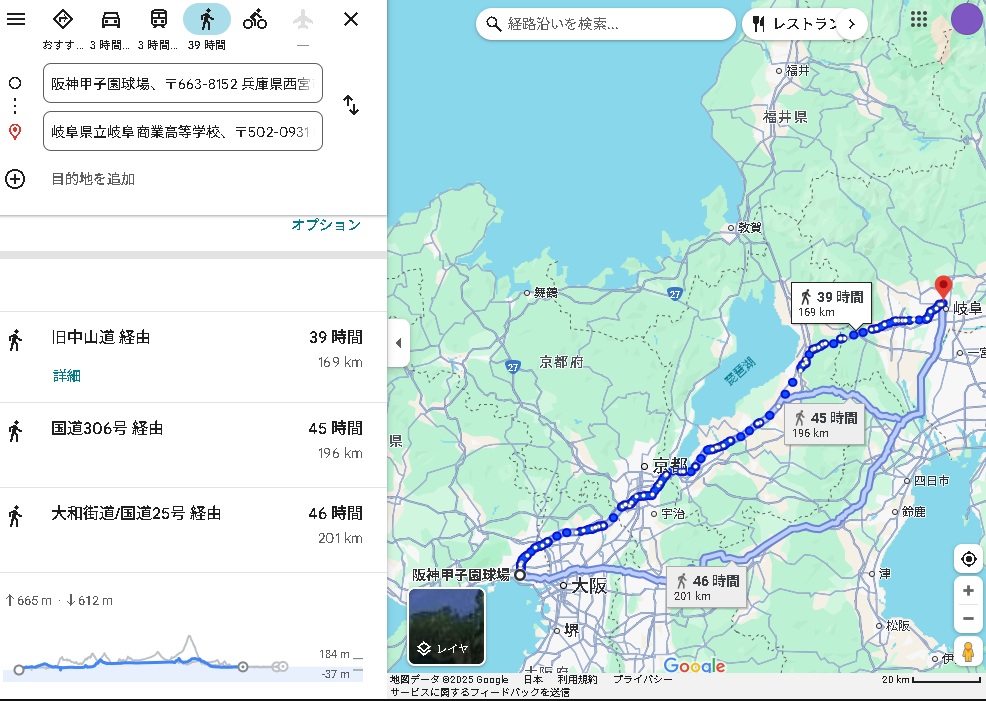Click the 津 city label on map

(885, 573)
